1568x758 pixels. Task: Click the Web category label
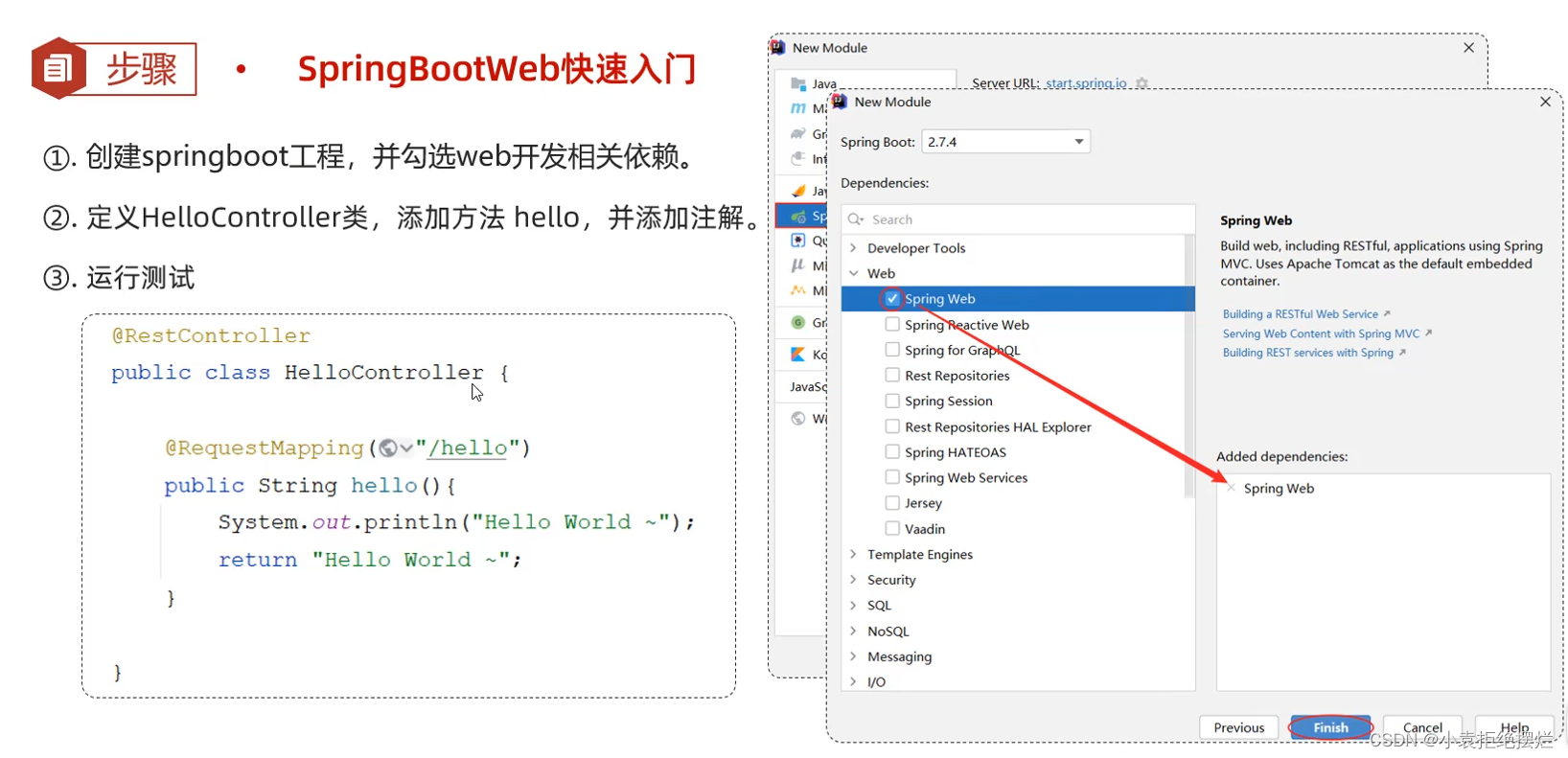[881, 273]
